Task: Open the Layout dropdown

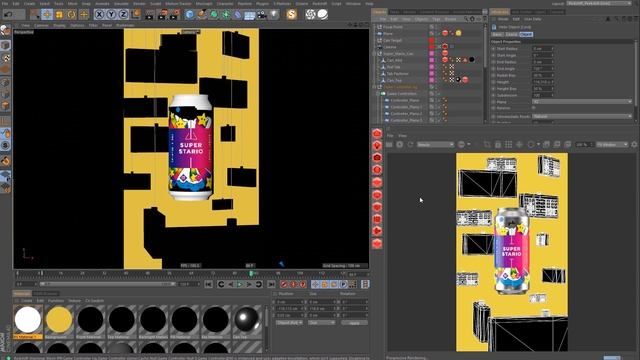Action: (599, 3)
